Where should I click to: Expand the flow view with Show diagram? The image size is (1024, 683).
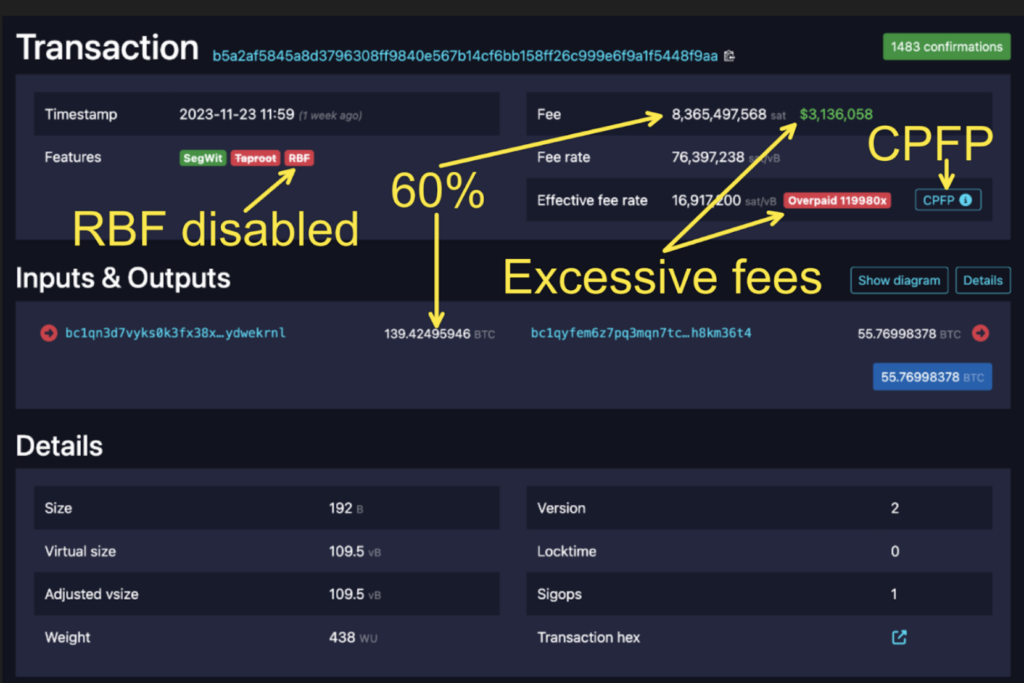(x=899, y=280)
